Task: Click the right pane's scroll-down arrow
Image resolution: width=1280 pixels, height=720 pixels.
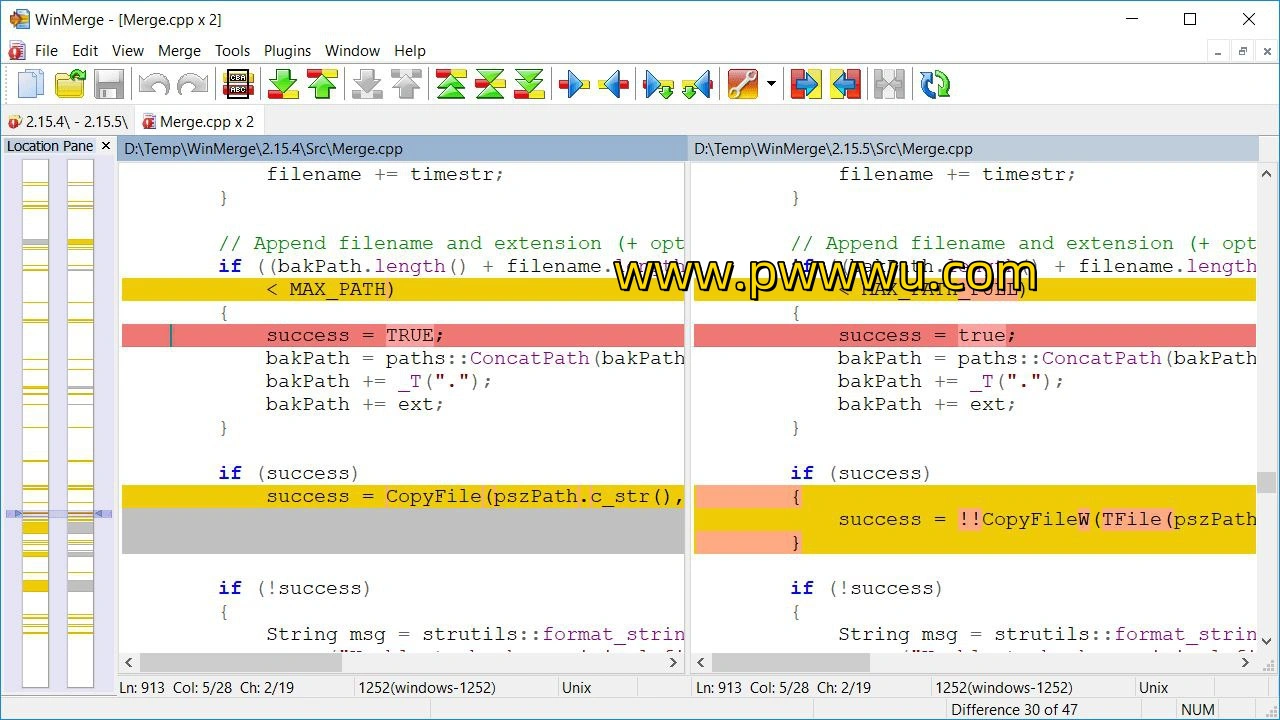Action: point(1267,641)
